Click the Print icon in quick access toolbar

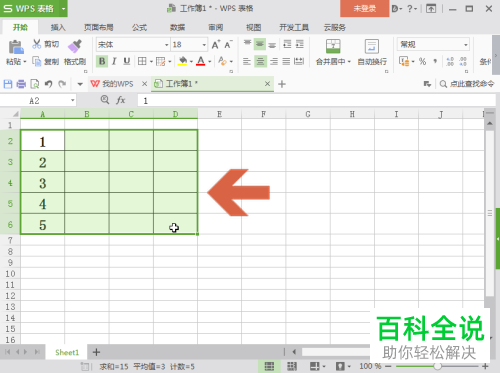click(x=21, y=84)
